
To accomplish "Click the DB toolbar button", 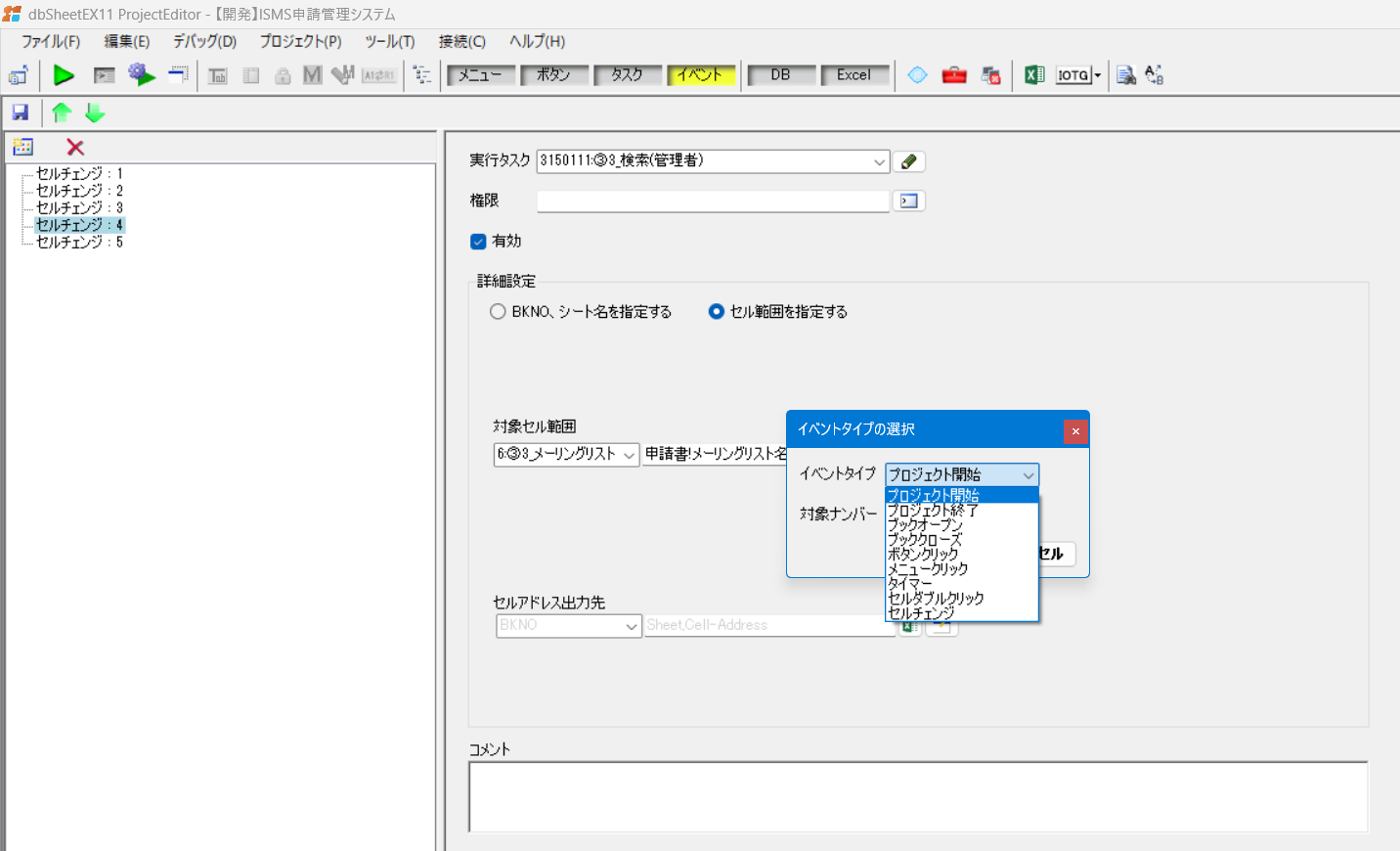I will 780,75.
